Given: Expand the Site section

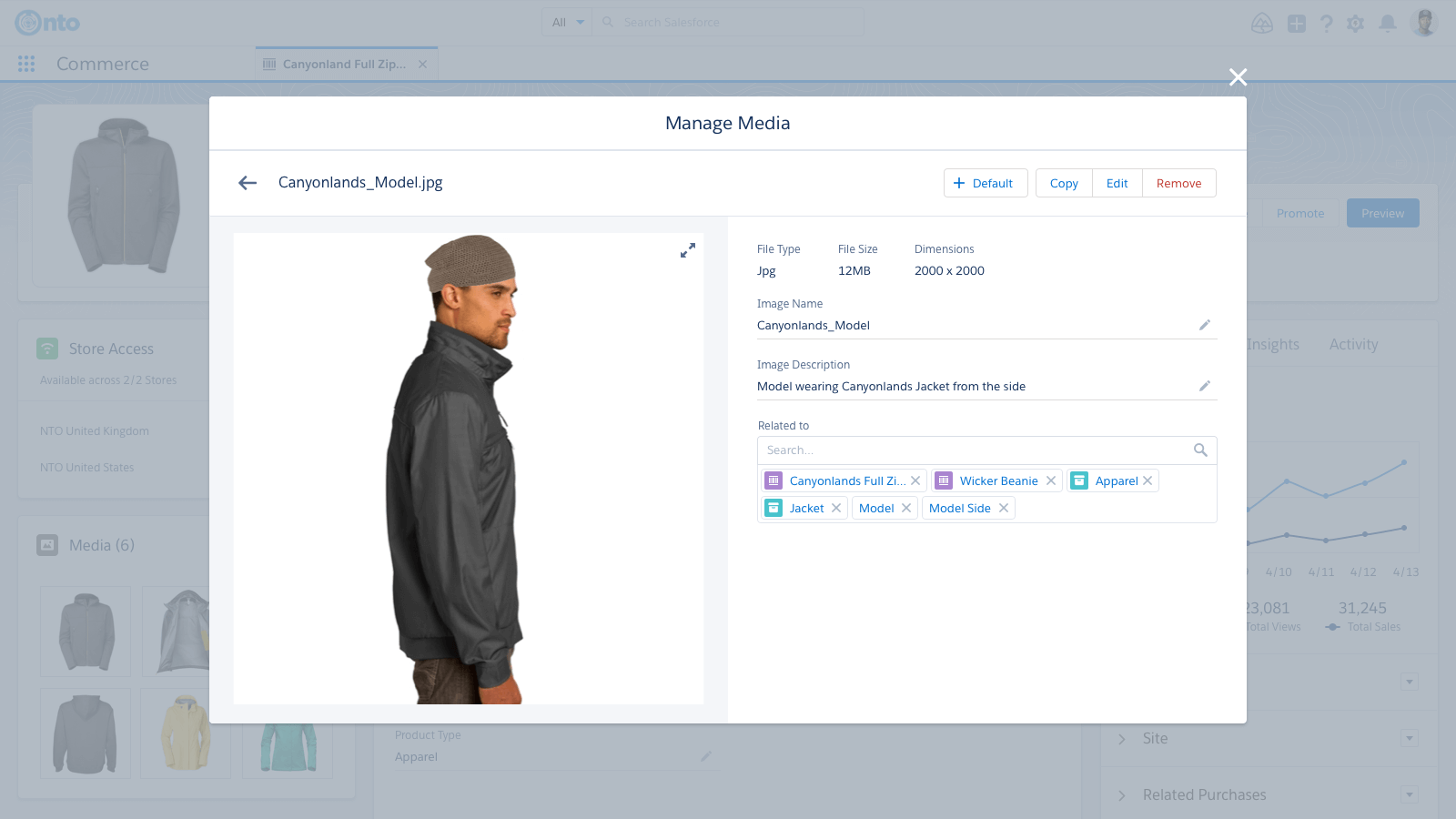Looking at the screenshot, I should [1122, 738].
